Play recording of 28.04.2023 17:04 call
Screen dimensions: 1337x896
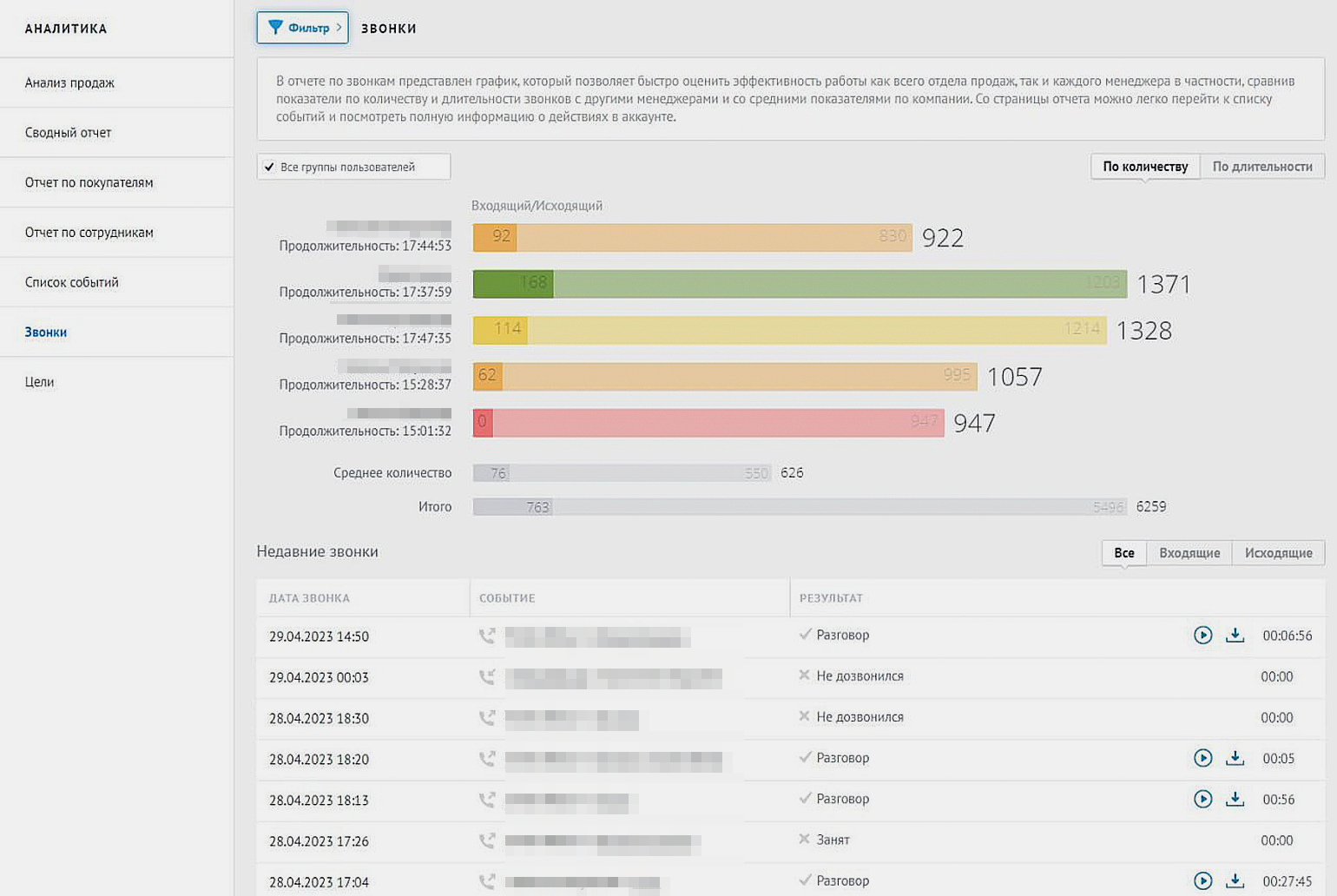coord(1202,881)
